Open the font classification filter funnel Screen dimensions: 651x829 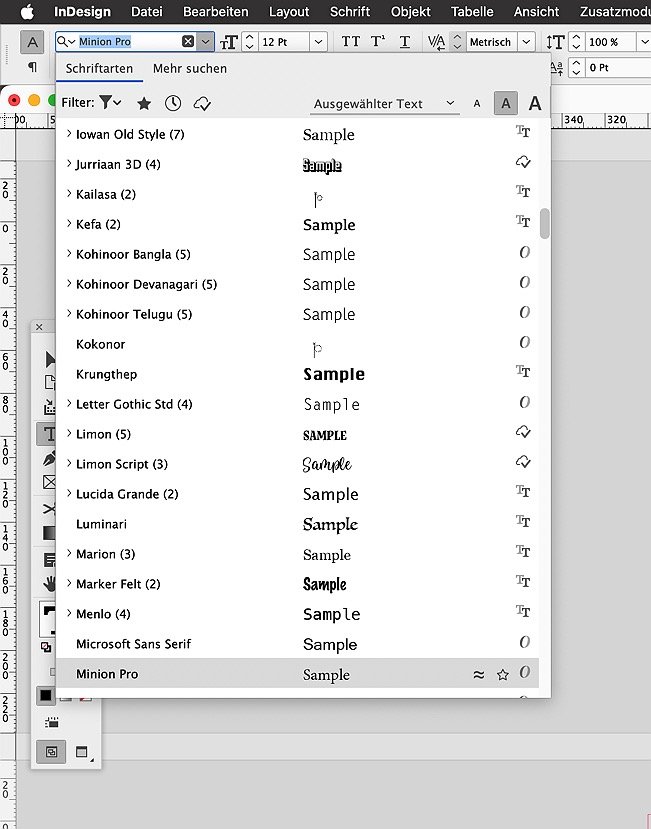110,102
